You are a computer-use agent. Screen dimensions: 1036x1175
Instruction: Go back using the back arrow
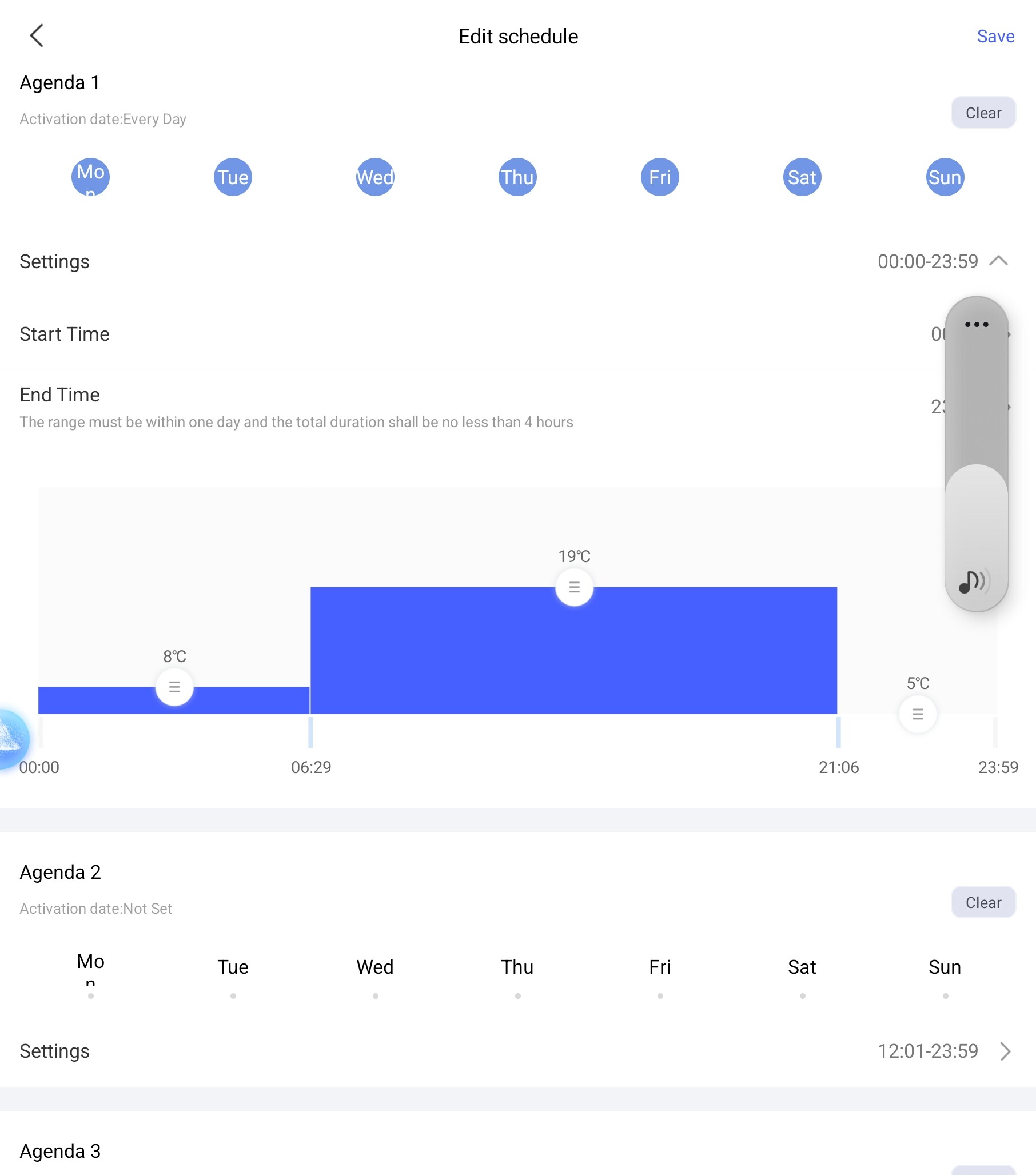(x=37, y=35)
